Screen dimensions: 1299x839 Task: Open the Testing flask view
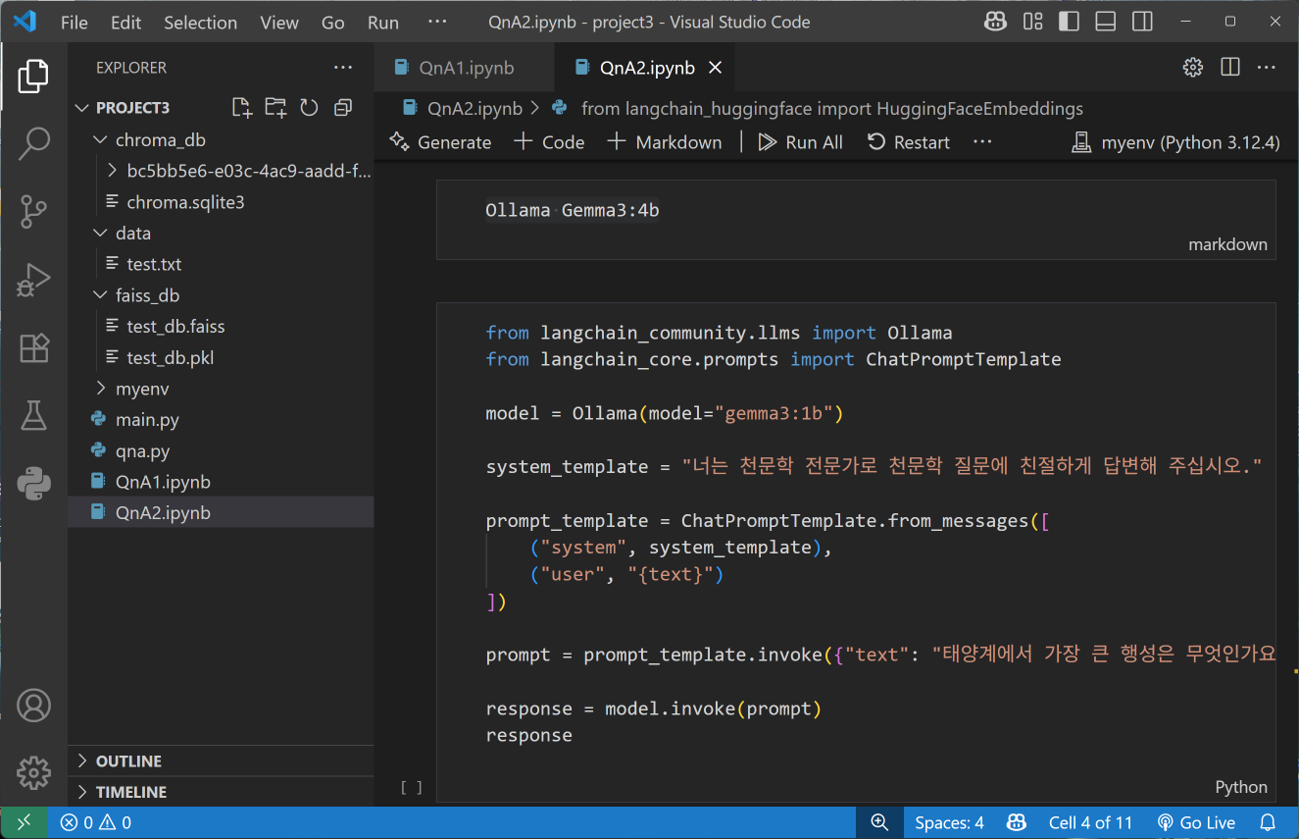point(33,416)
